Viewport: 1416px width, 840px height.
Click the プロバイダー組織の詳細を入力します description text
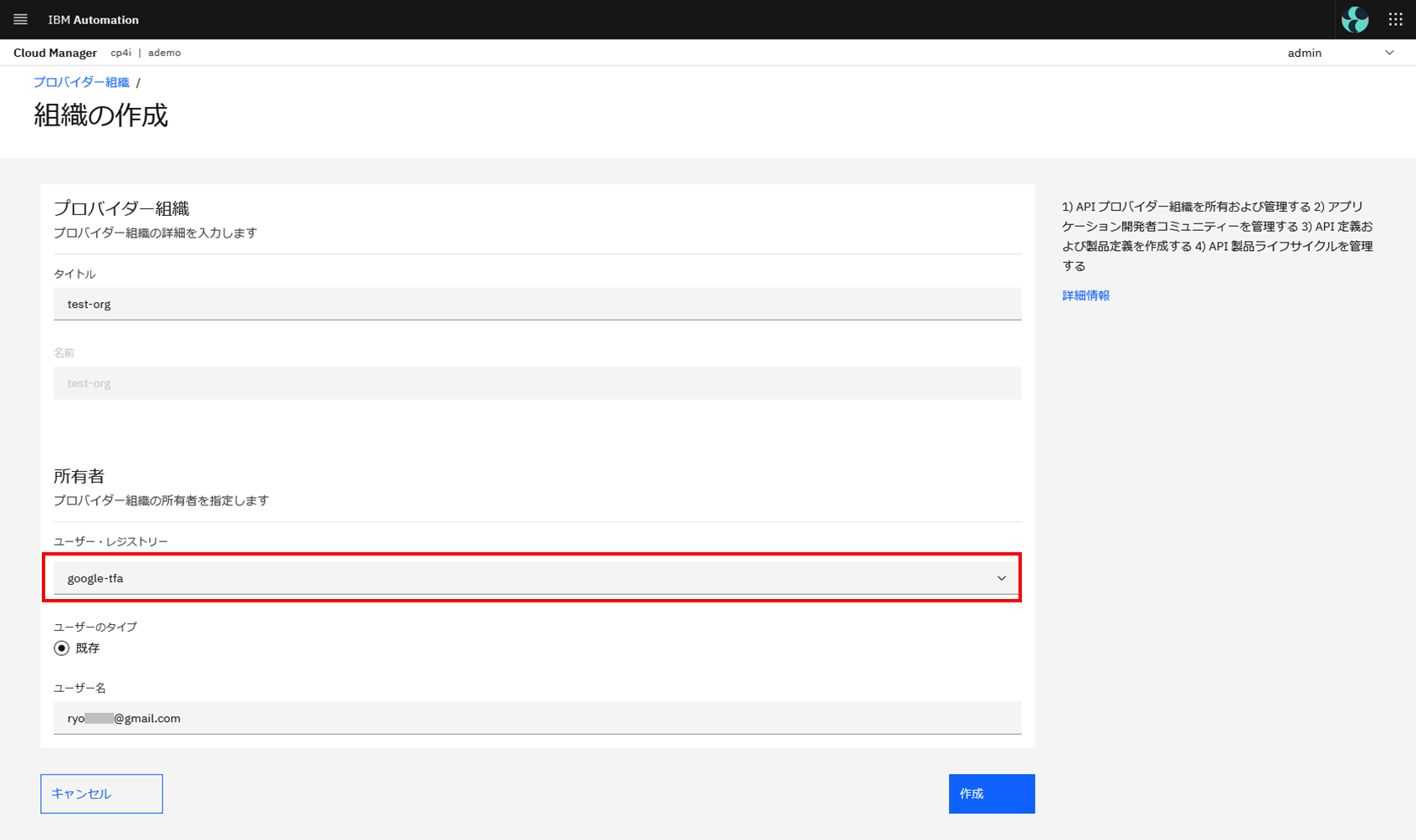pyautogui.click(x=156, y=233)
